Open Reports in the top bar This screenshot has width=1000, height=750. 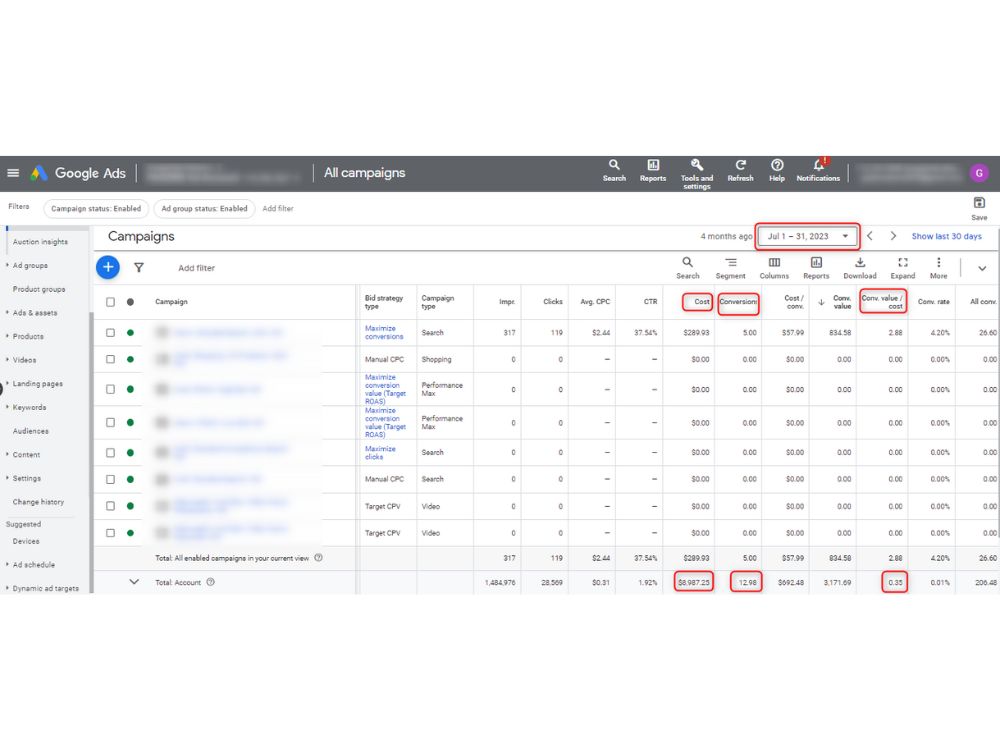(x=652, y=170)
